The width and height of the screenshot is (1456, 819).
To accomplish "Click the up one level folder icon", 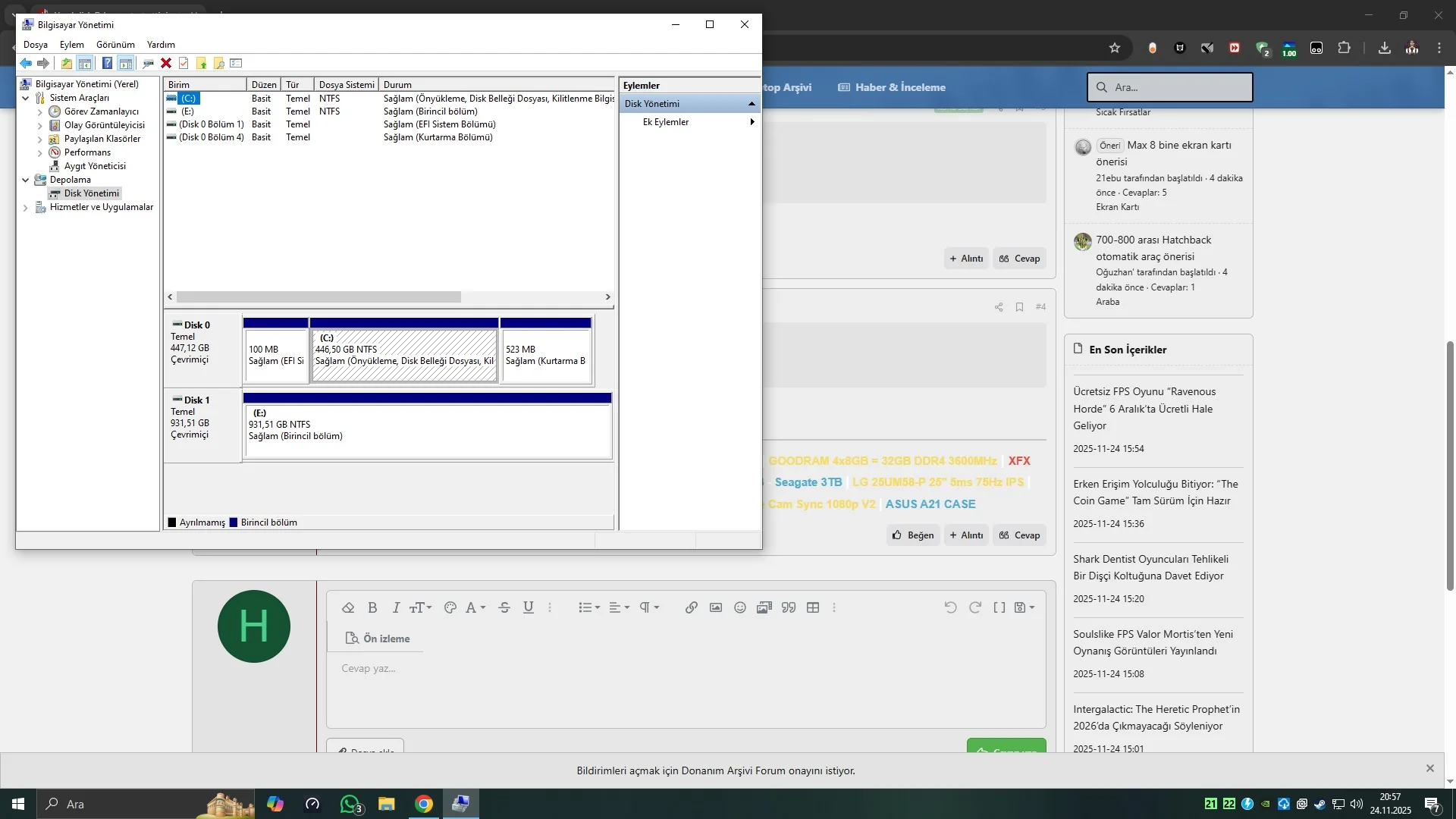I will pyautogui.click(x=67, y=64).
